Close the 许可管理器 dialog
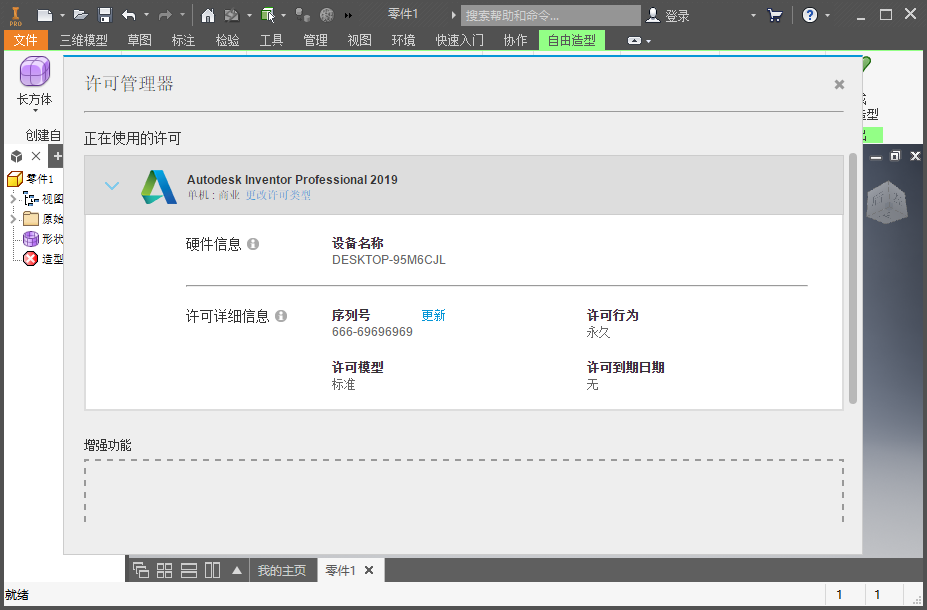 (x=839, y=85)
